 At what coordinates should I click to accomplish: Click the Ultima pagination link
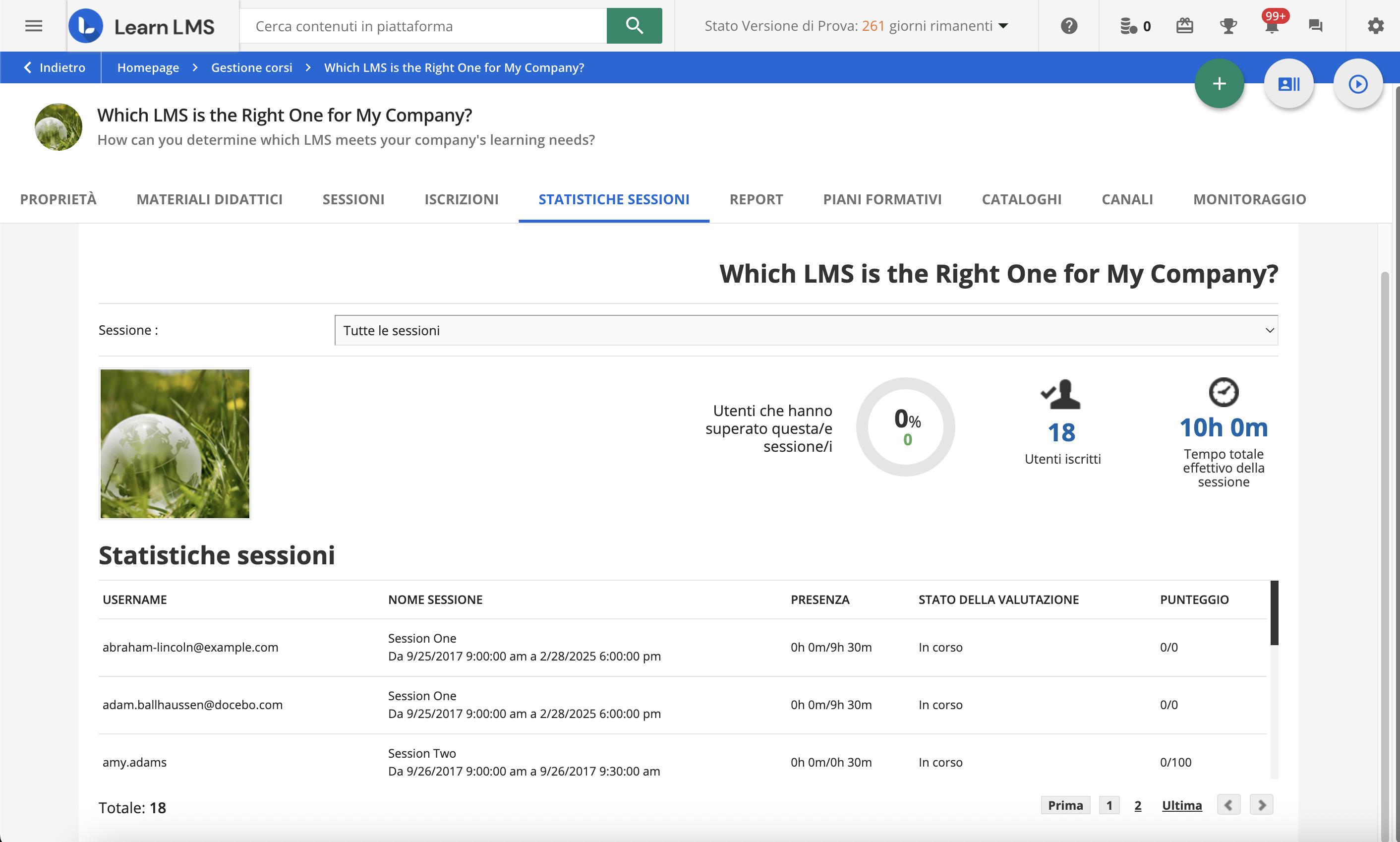(x=1181, y=805)
